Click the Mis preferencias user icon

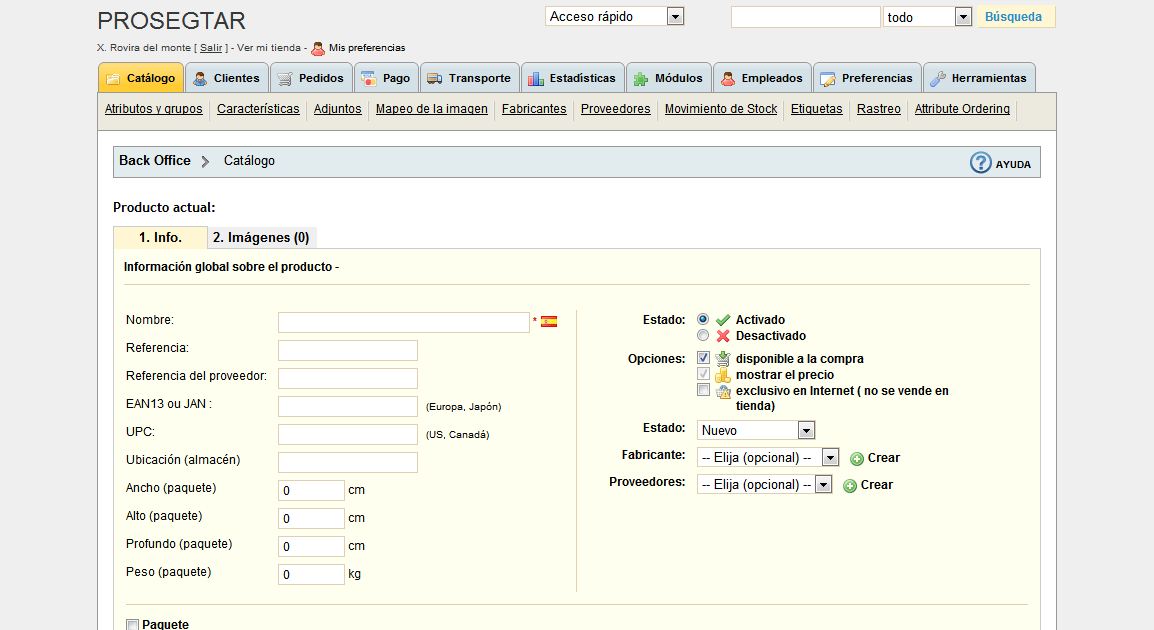(318, 49)
